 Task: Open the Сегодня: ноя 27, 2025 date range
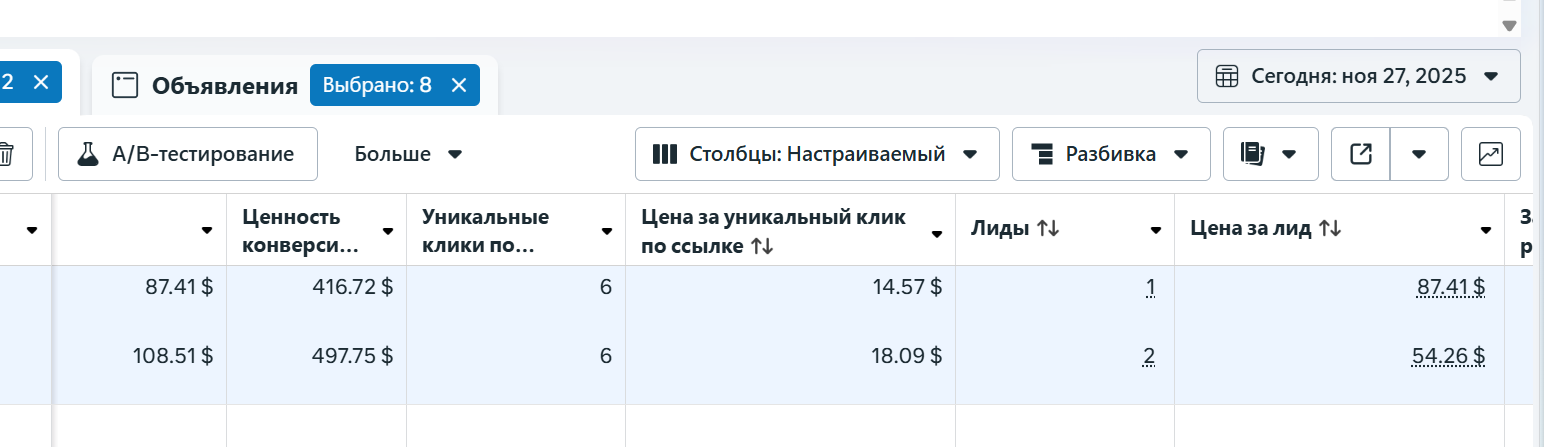coord(1358,76)
